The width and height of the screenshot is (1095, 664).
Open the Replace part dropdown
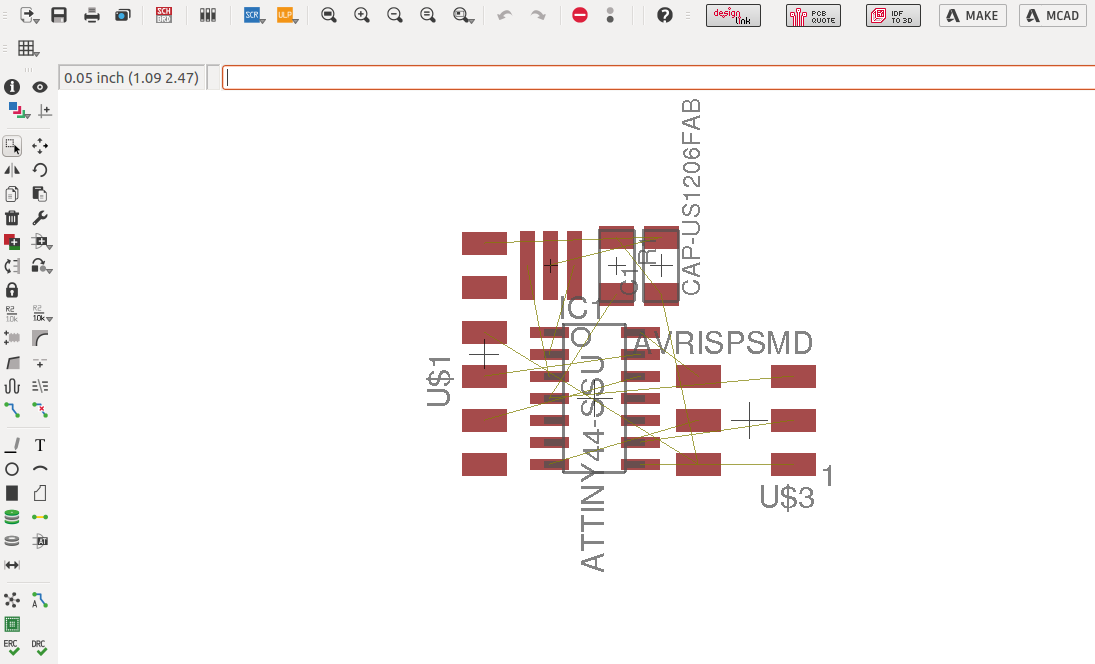pyautogui.click(x=42, y=242)
